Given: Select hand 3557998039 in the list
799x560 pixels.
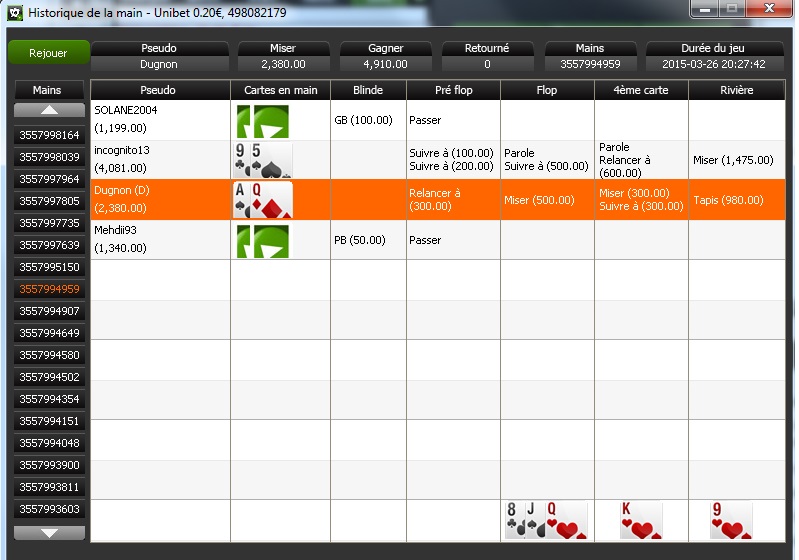Looking at the screenshot, I should (49, 157).
